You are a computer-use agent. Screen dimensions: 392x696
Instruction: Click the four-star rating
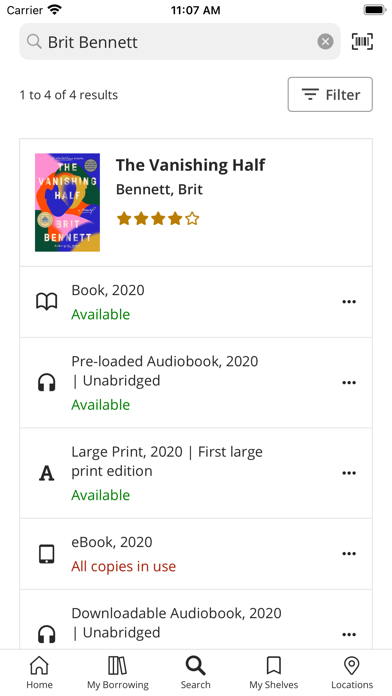(x=158, y=219)
